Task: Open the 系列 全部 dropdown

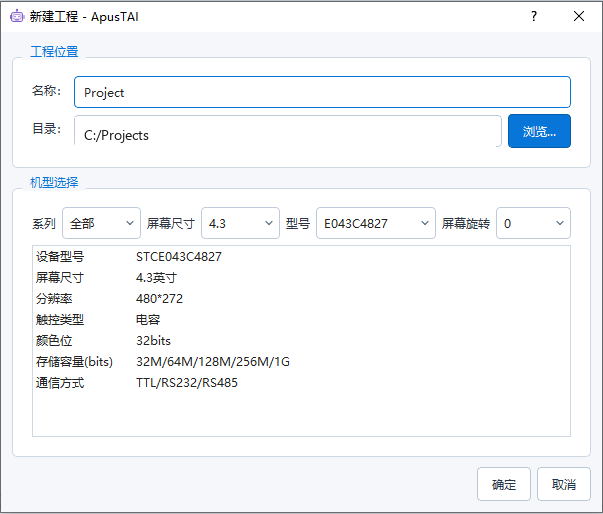Action: coord(102,223)
